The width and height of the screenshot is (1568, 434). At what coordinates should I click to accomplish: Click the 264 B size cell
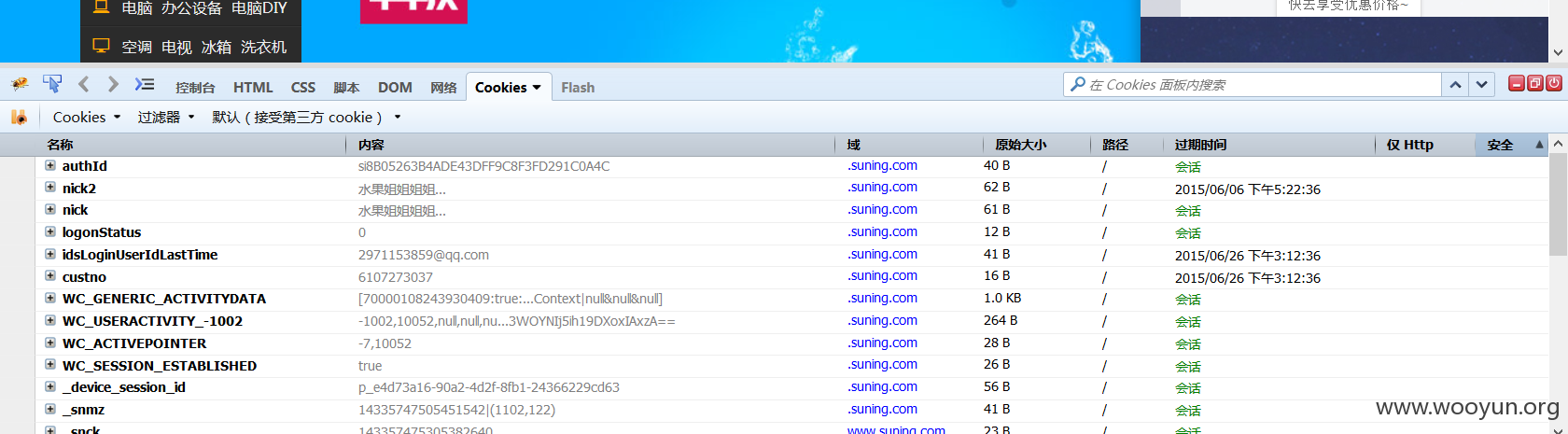pos(1001,320)
